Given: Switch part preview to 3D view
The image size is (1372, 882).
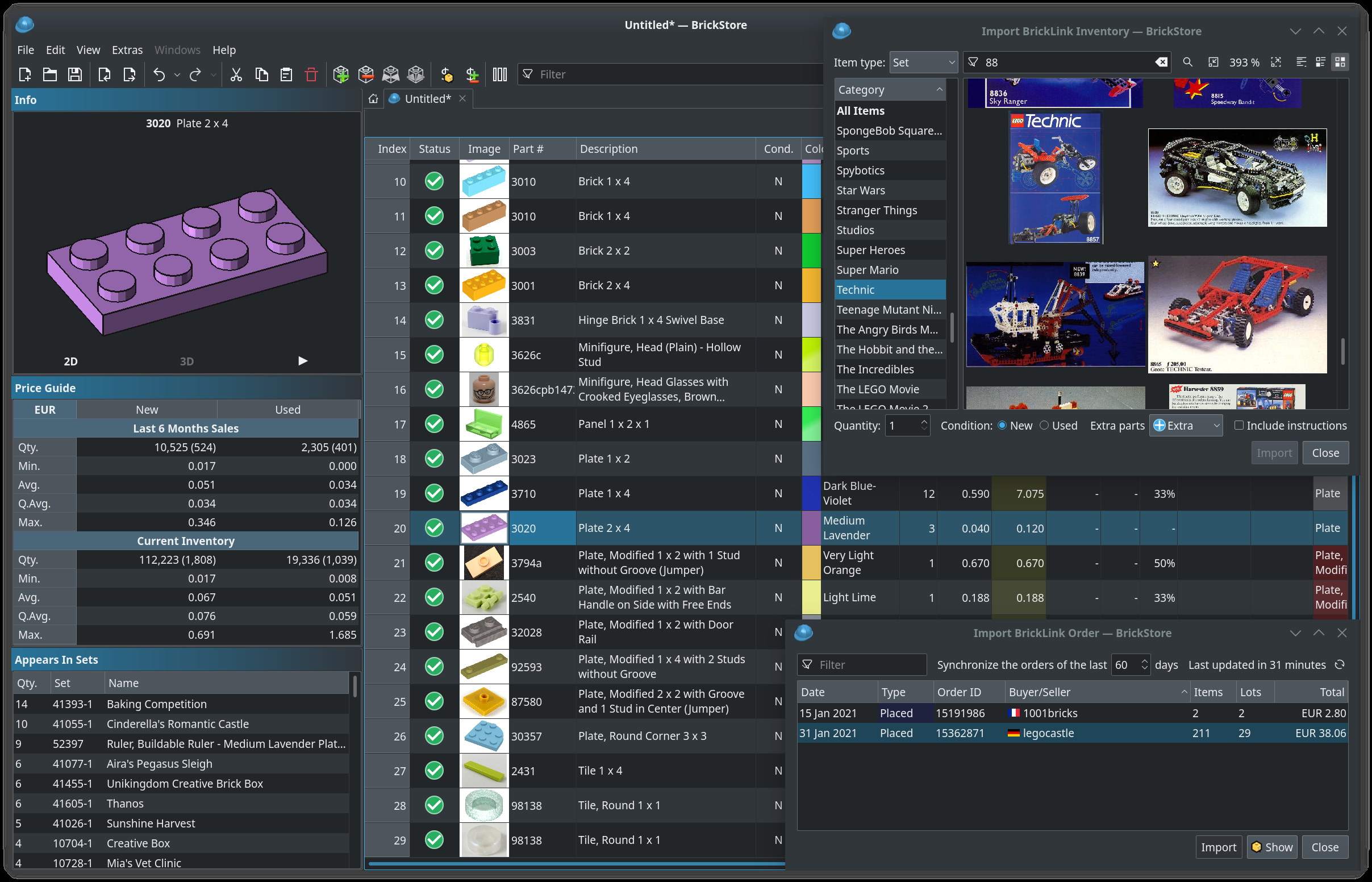Looking at the screenshot, I should [x=186, y=361].
